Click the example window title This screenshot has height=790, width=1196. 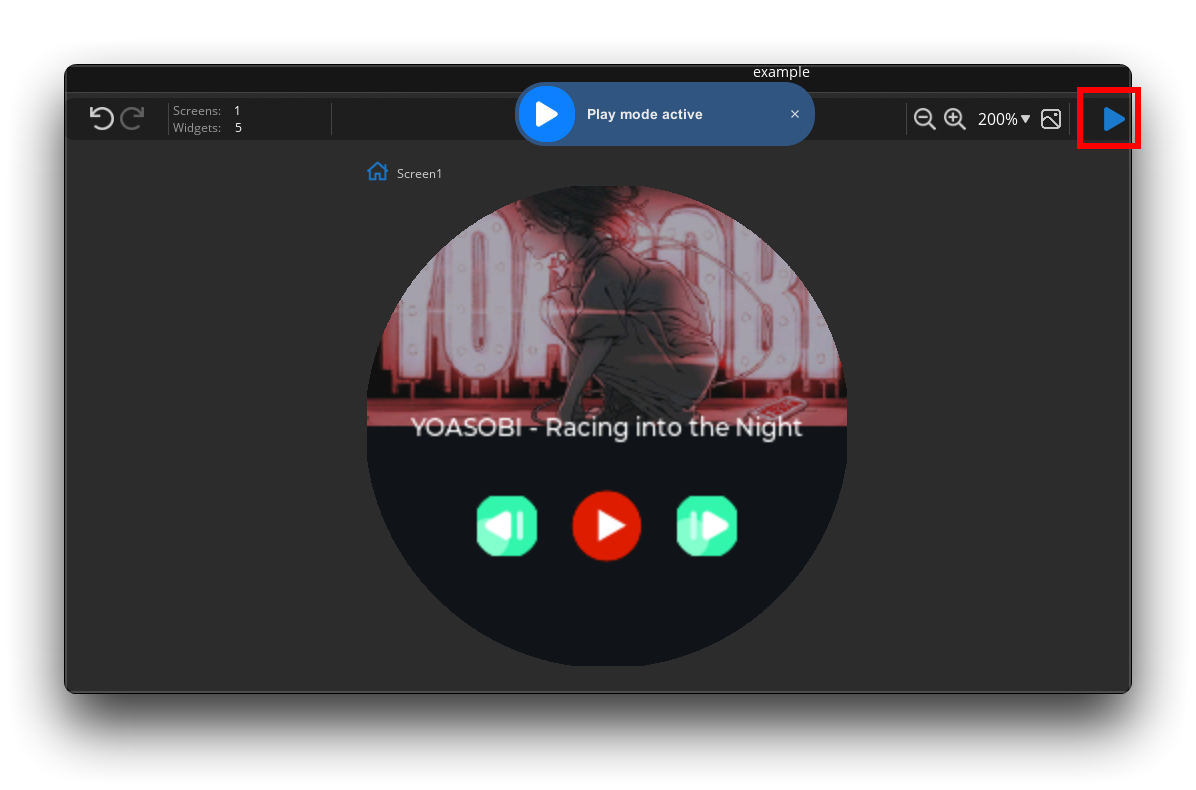point(781,72)
